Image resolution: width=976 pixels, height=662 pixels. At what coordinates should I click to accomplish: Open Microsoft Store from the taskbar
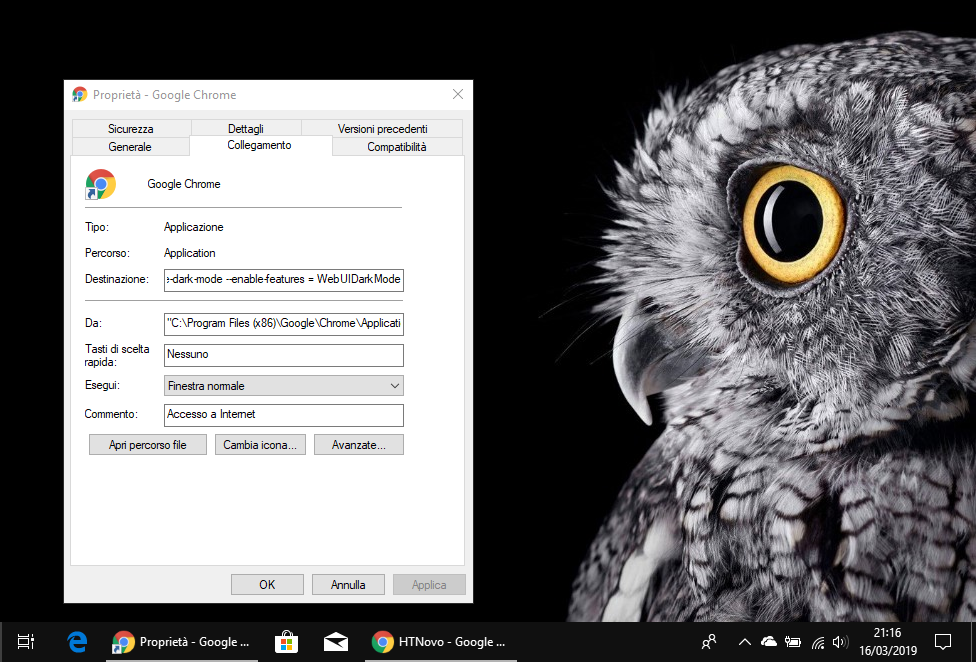(x=286, y=641)
